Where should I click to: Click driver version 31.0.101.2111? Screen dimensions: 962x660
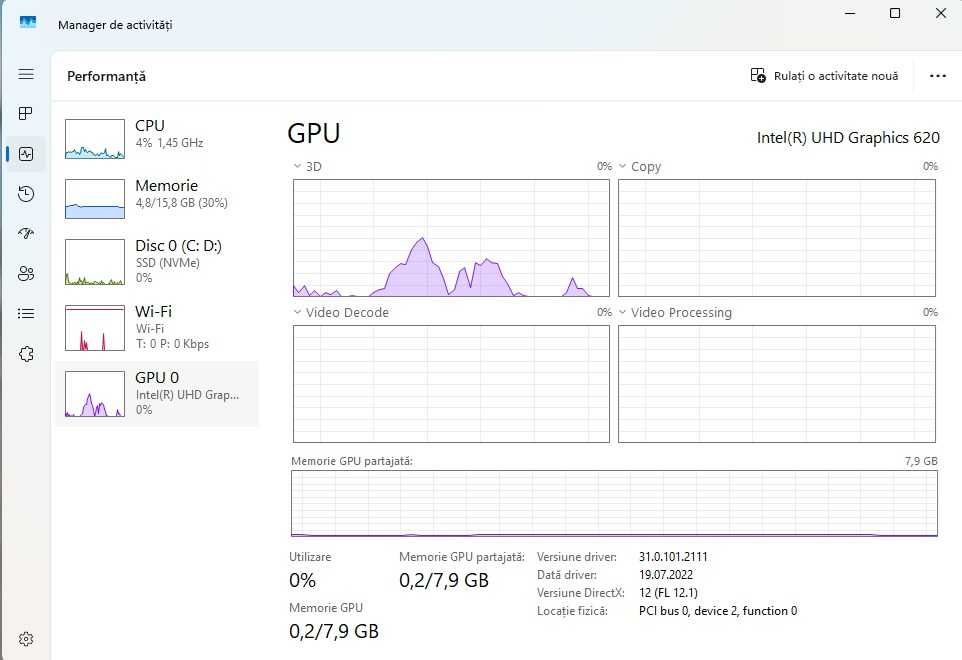(673, 556)
